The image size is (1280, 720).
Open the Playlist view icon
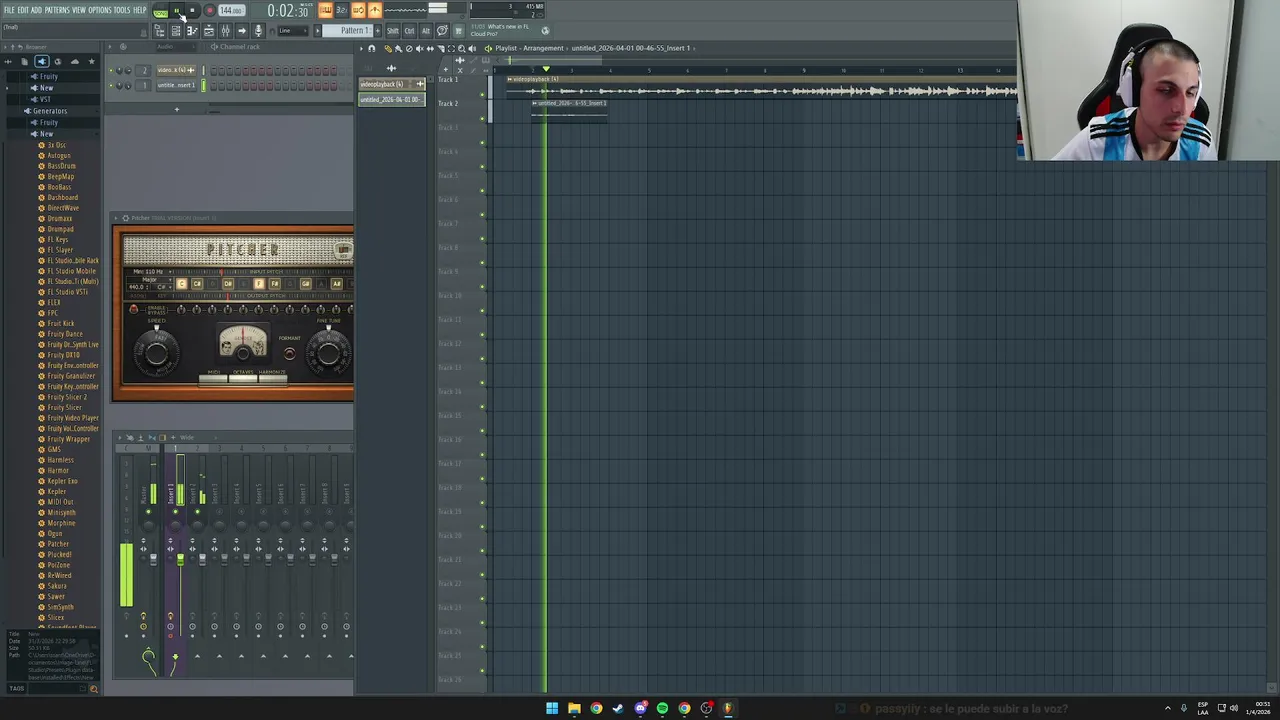pyautogui.click(x=209, y=31)
